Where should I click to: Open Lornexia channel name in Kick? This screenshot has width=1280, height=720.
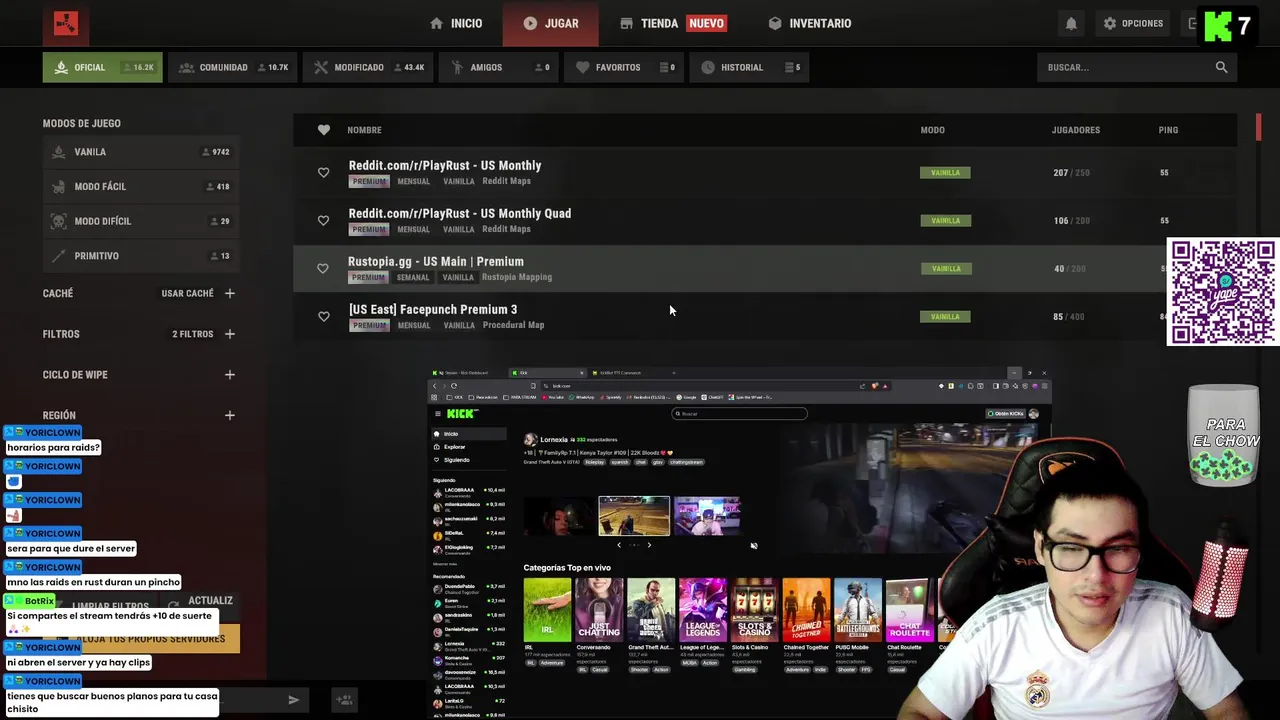pyautogui.click(x=554, y=440)
